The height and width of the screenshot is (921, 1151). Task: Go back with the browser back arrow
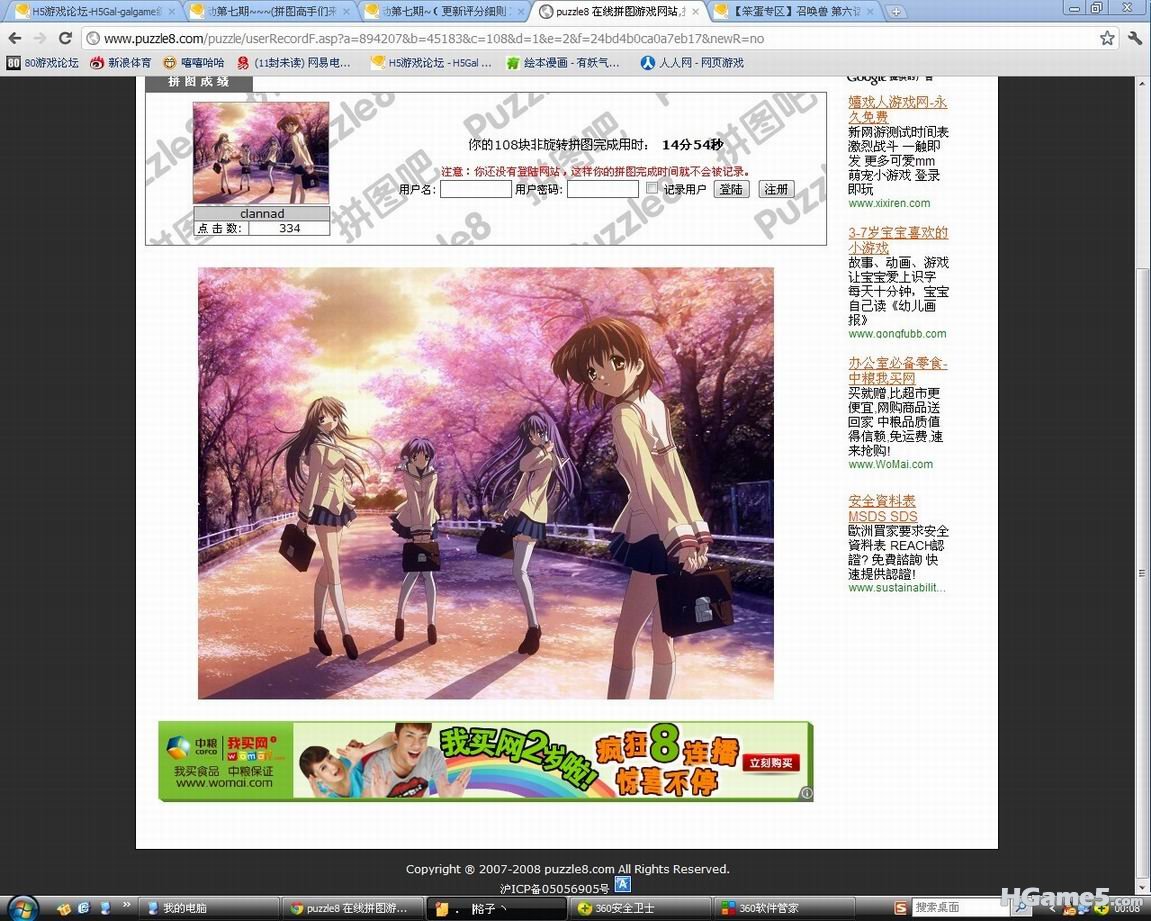[x=15, y=38]
